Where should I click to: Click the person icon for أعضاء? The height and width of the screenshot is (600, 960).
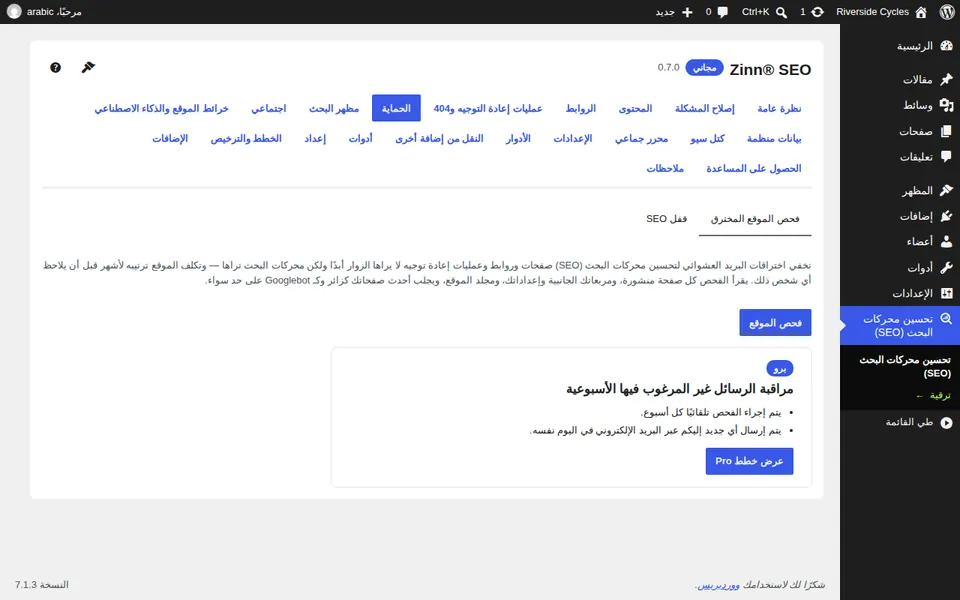(x=946, y=242)
